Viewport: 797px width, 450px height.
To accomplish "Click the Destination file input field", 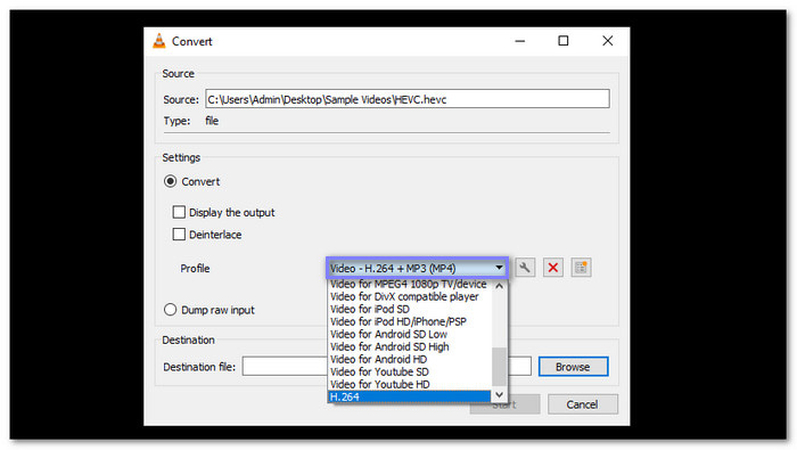I will (386, 366).
